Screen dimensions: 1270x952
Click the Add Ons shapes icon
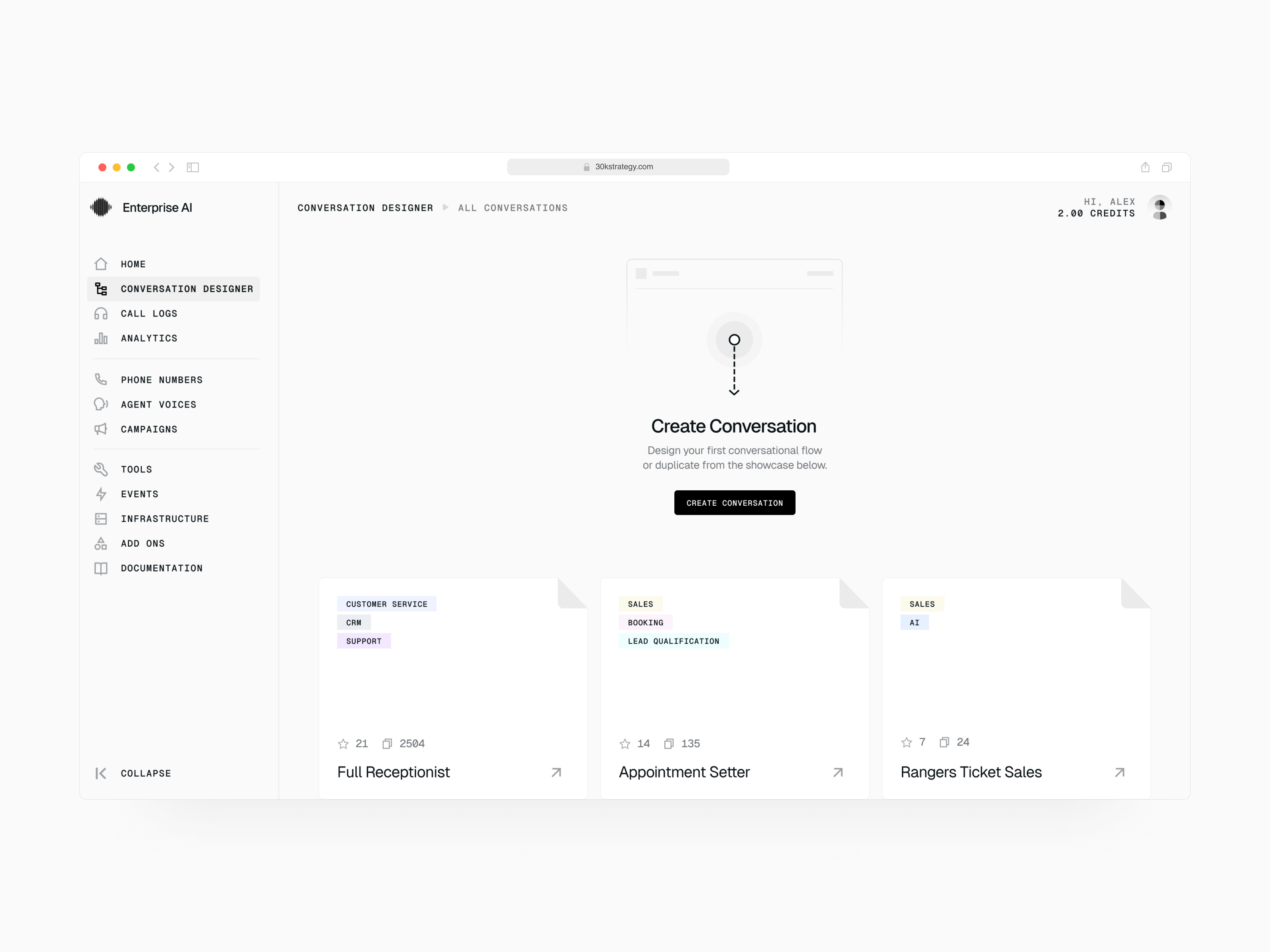click(x=101, y=543)
